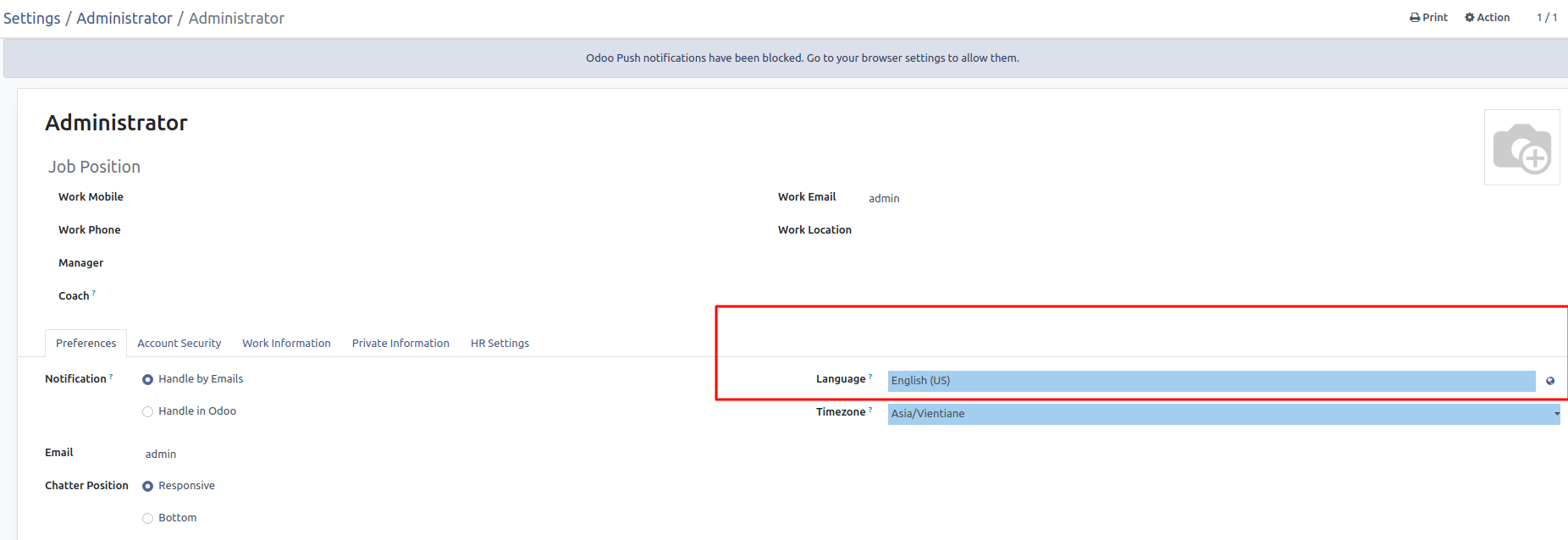Choose Bottom chatter position
The width and height of the screenshot is (1568, 540).
point(148,518)
